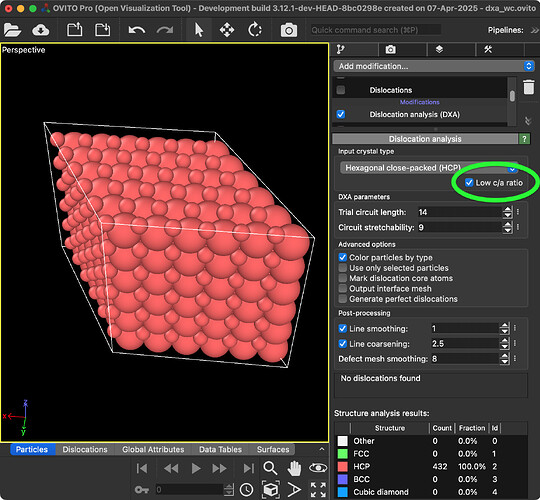Screen dimensions: 540x500
Task: Select the translate move tool icon
Action: click(227, 30)
